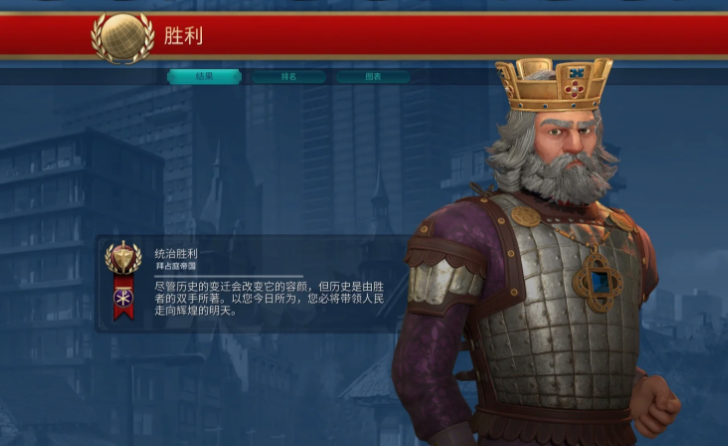The image size is (728, 446).
Task: Click the victory description paragraph text
Action: [x=269, y=299]
